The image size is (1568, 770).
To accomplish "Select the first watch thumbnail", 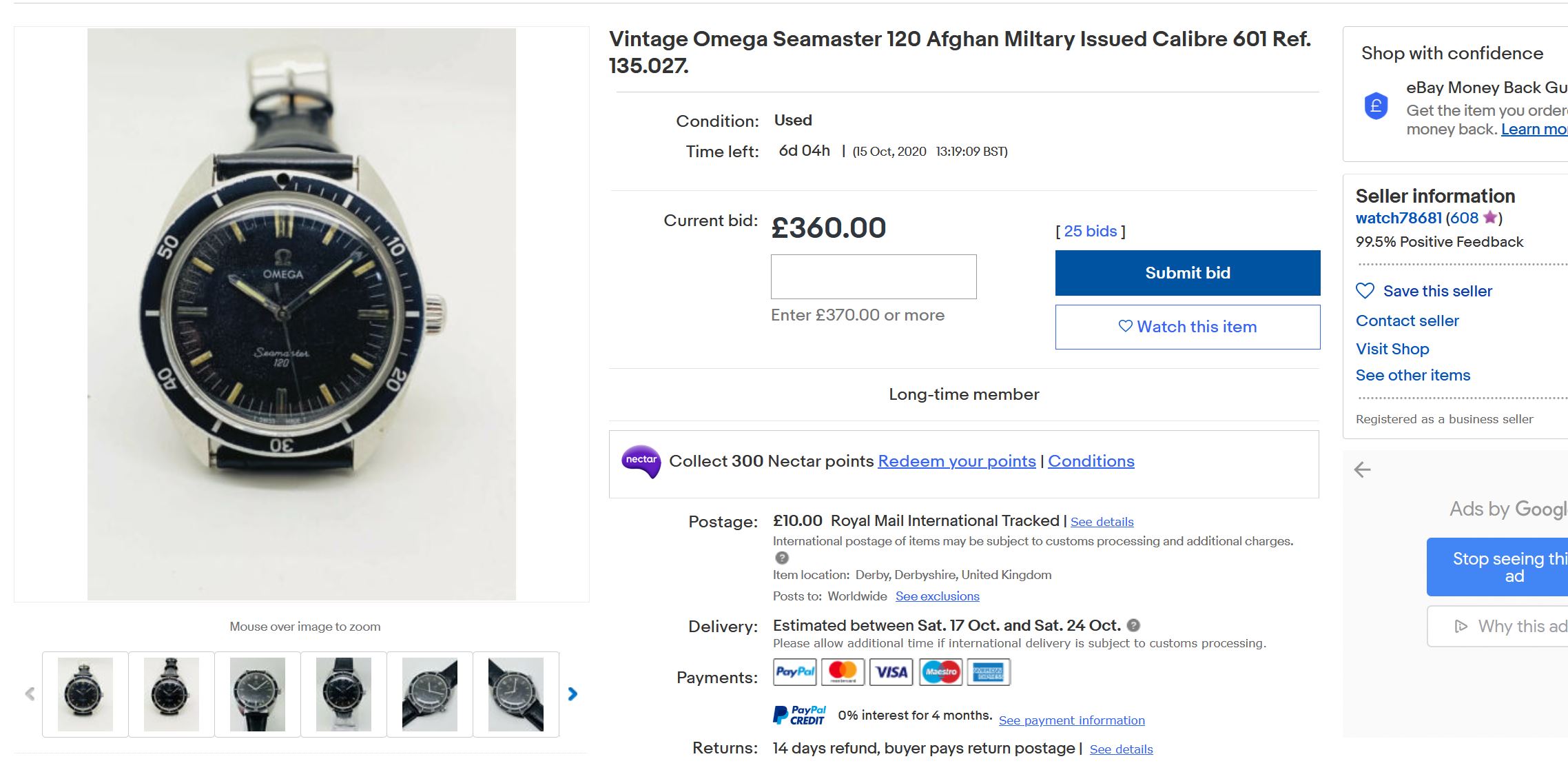I will (85, 694).
